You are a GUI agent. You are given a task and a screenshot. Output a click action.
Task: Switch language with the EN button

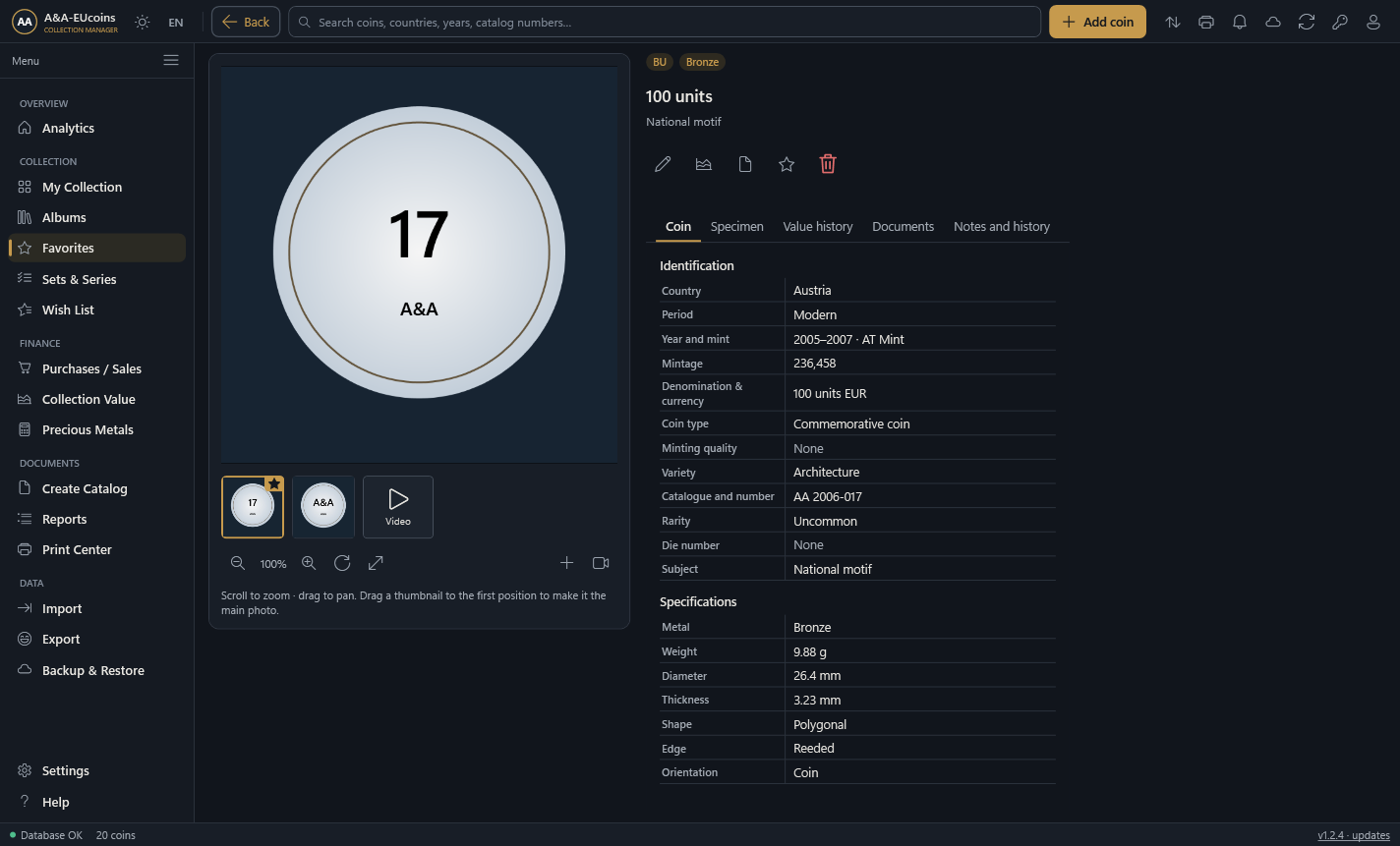coord(176,22)
